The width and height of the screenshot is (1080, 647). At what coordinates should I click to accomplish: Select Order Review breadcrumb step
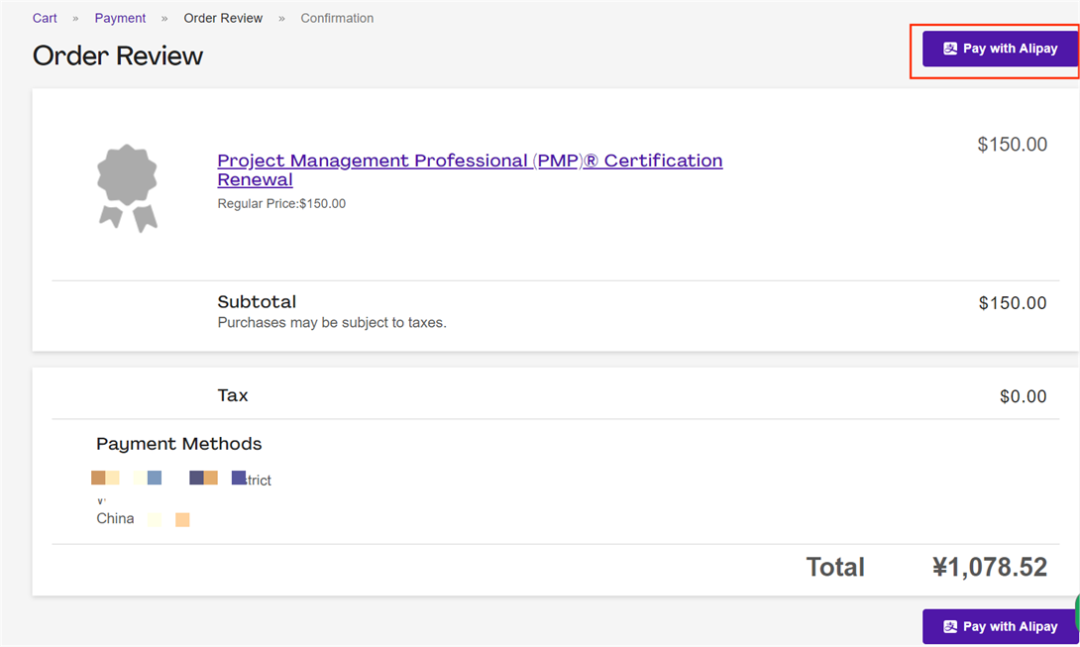click(222, 18)
